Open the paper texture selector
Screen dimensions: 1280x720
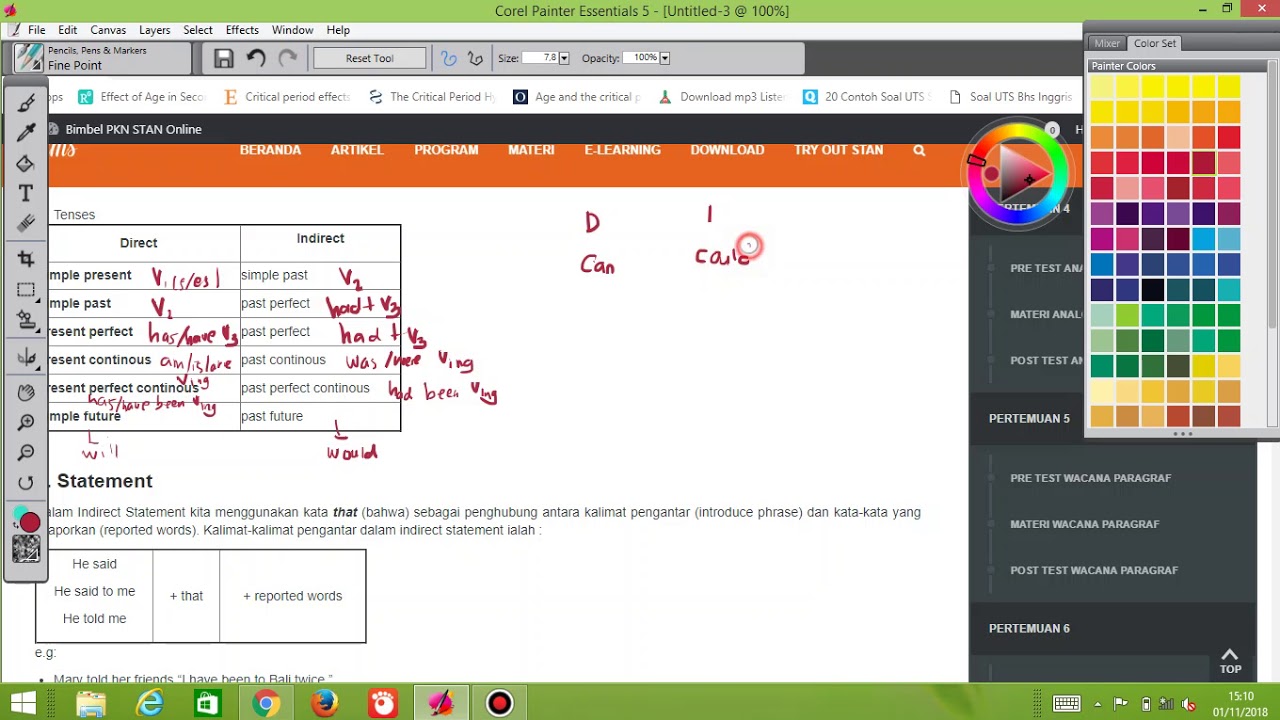click(26, 549)
